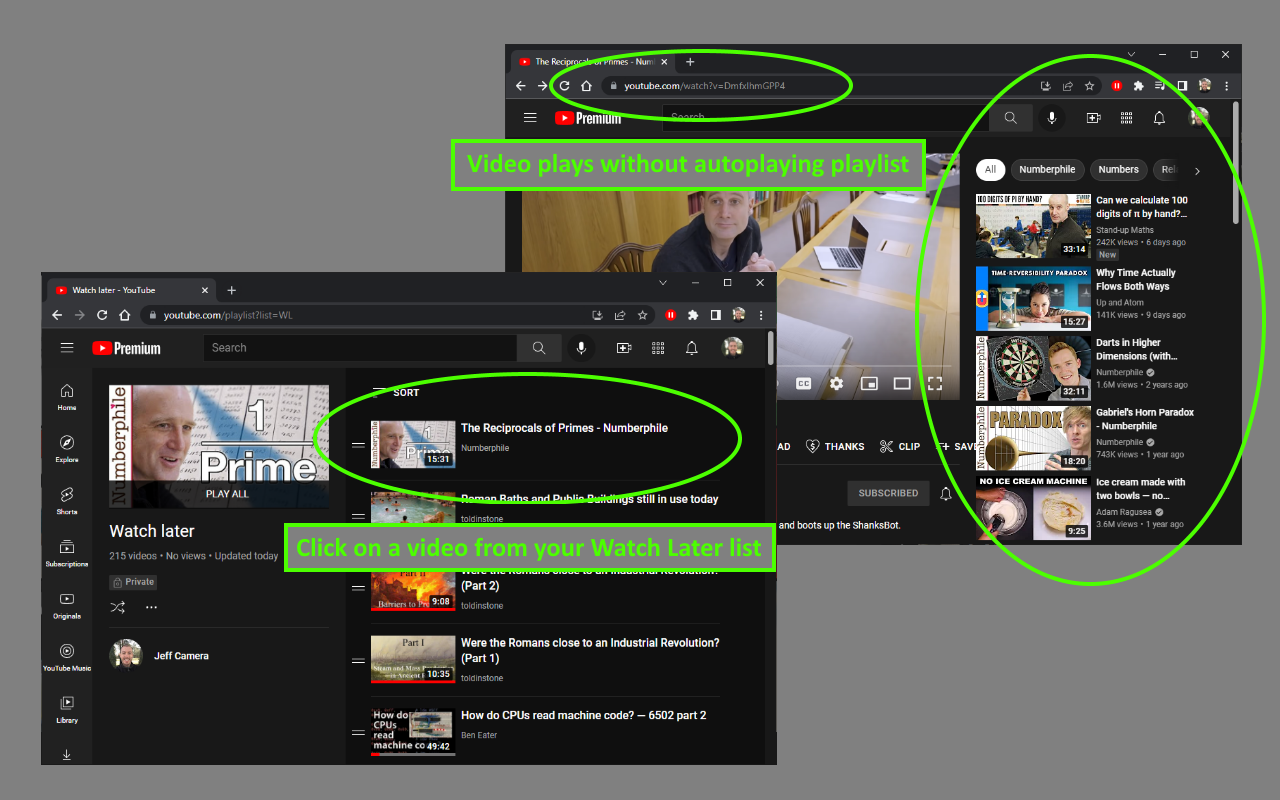Open Can we calculate 100 digits thumbnail
Viewport: 1280px width, 800px height.
coord(1033,227)
